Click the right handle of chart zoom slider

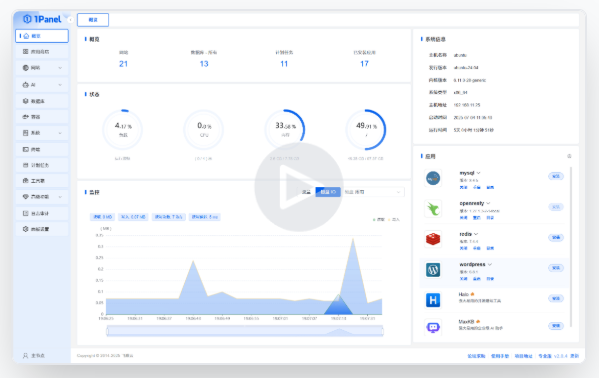click(x=382, y=331)
